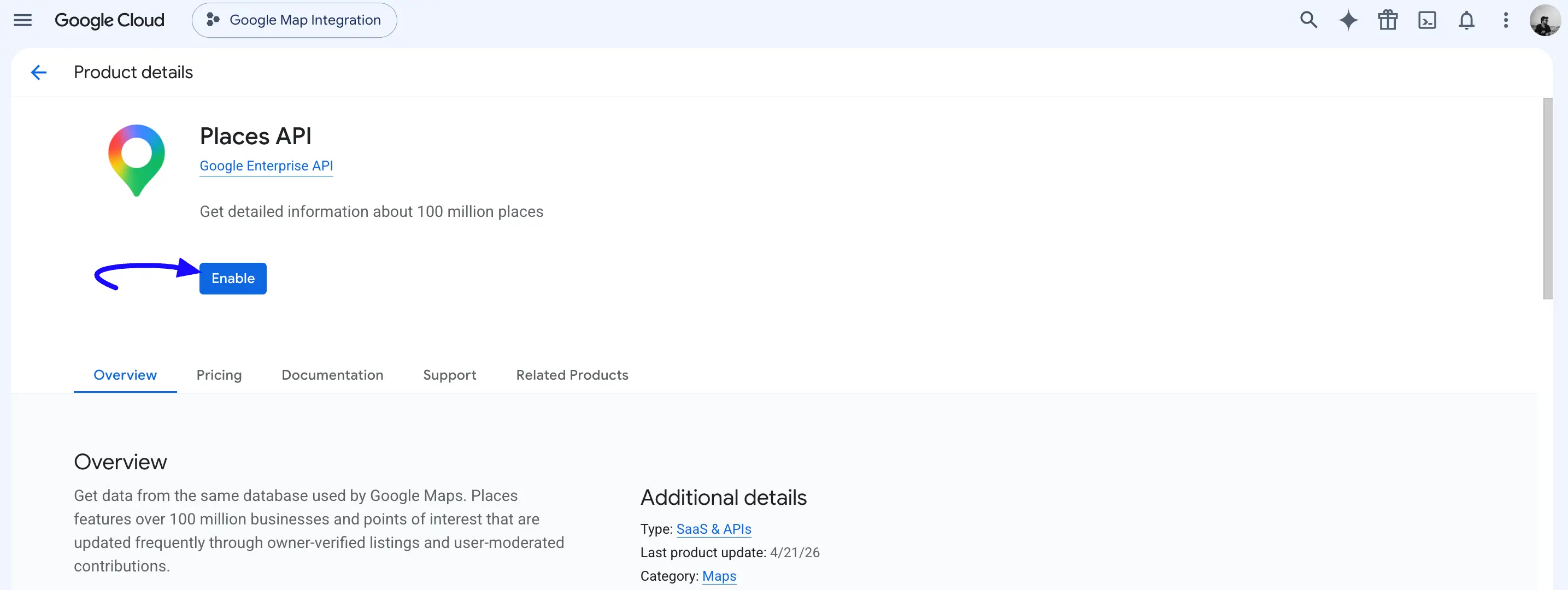
Task: Go back with the blue arrow
Action: 38,72
